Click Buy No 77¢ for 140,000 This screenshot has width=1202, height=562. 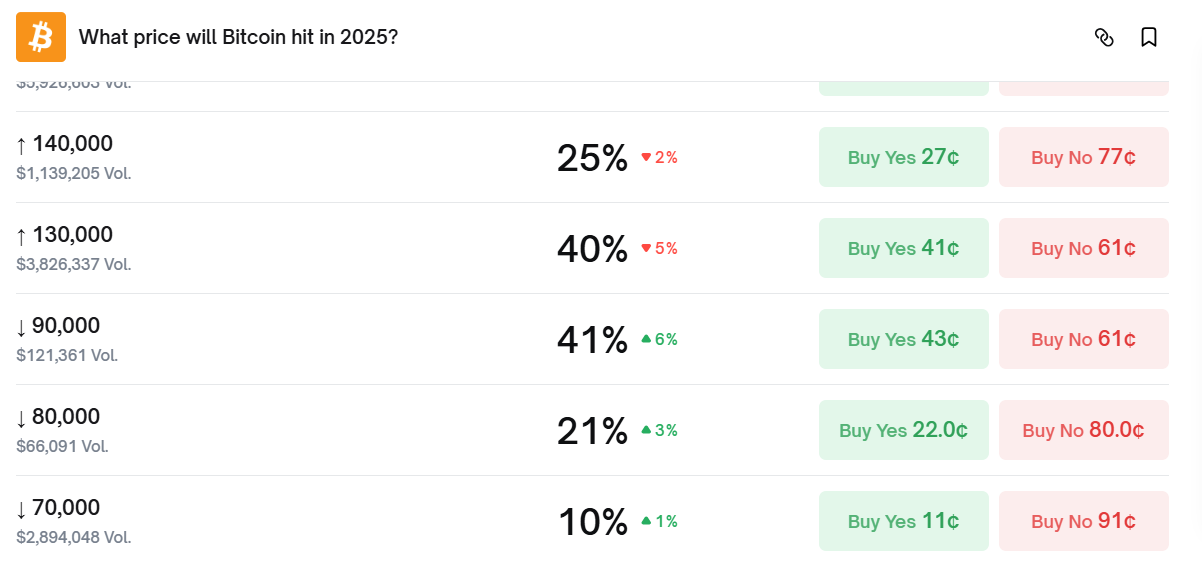(x=1083, y=157)
